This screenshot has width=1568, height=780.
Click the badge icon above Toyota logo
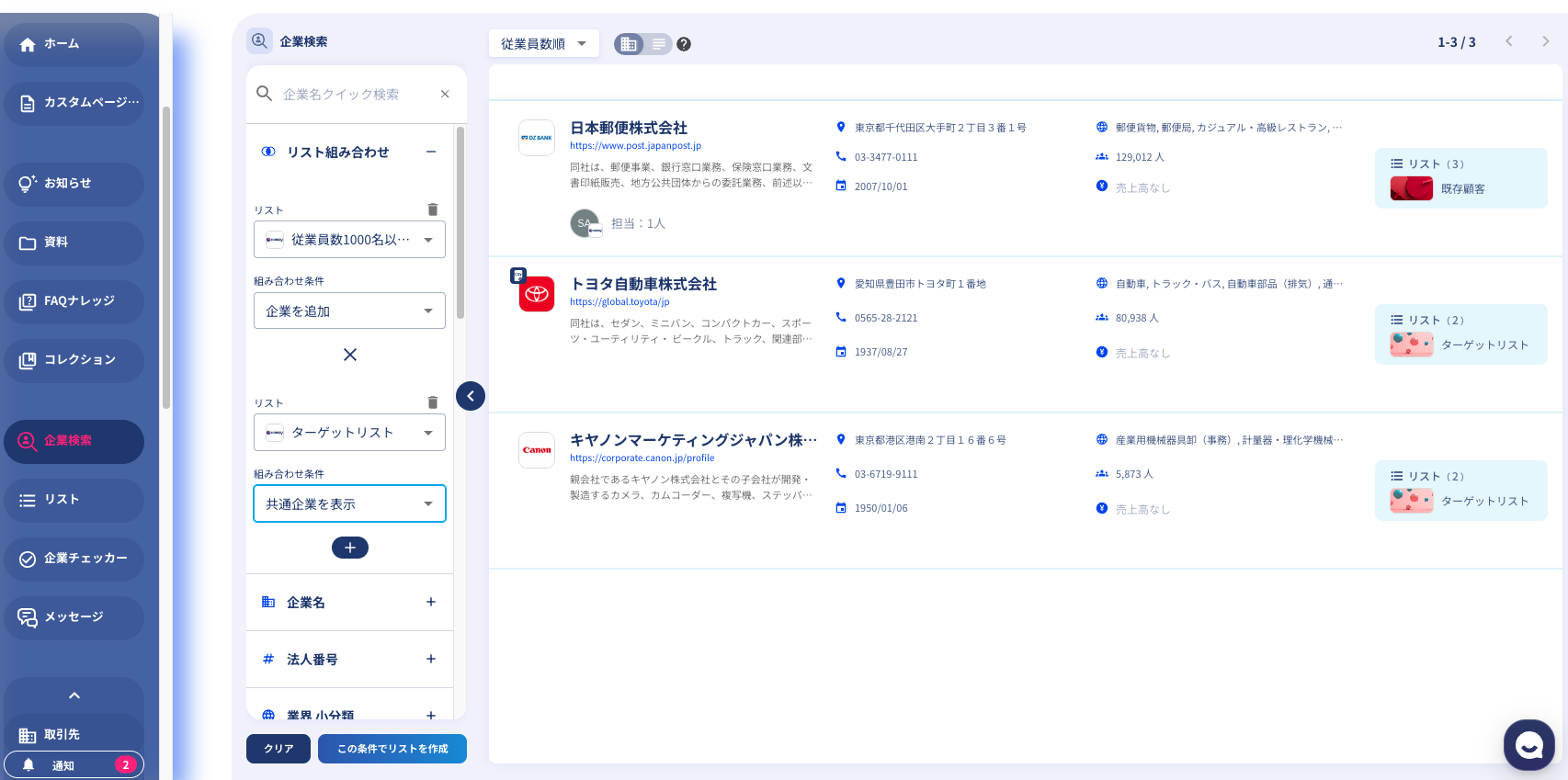[x=518, y=275]
